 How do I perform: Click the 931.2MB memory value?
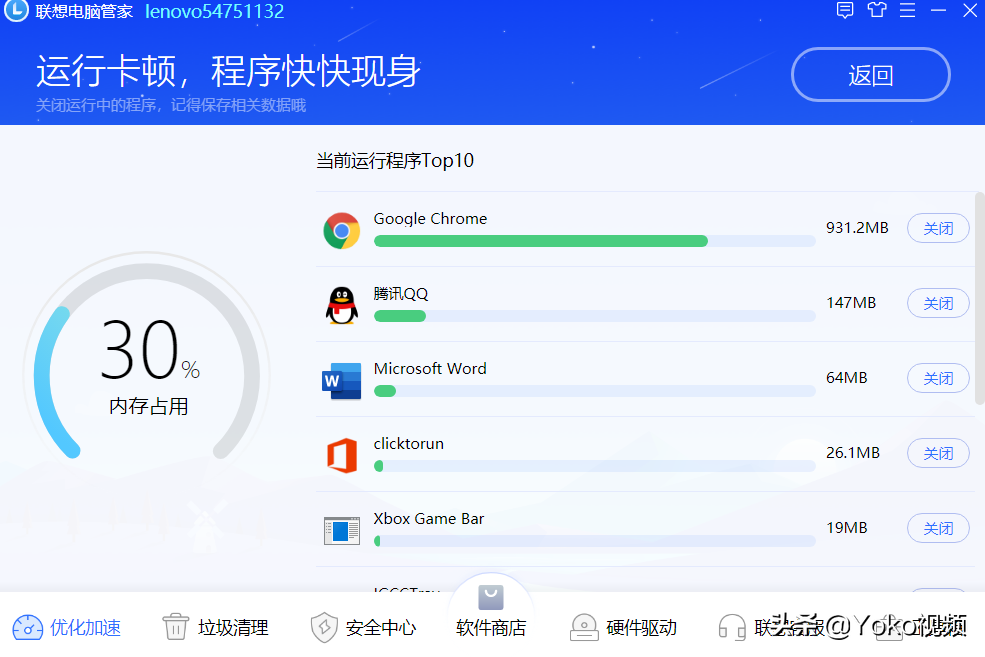coord(857,228)
